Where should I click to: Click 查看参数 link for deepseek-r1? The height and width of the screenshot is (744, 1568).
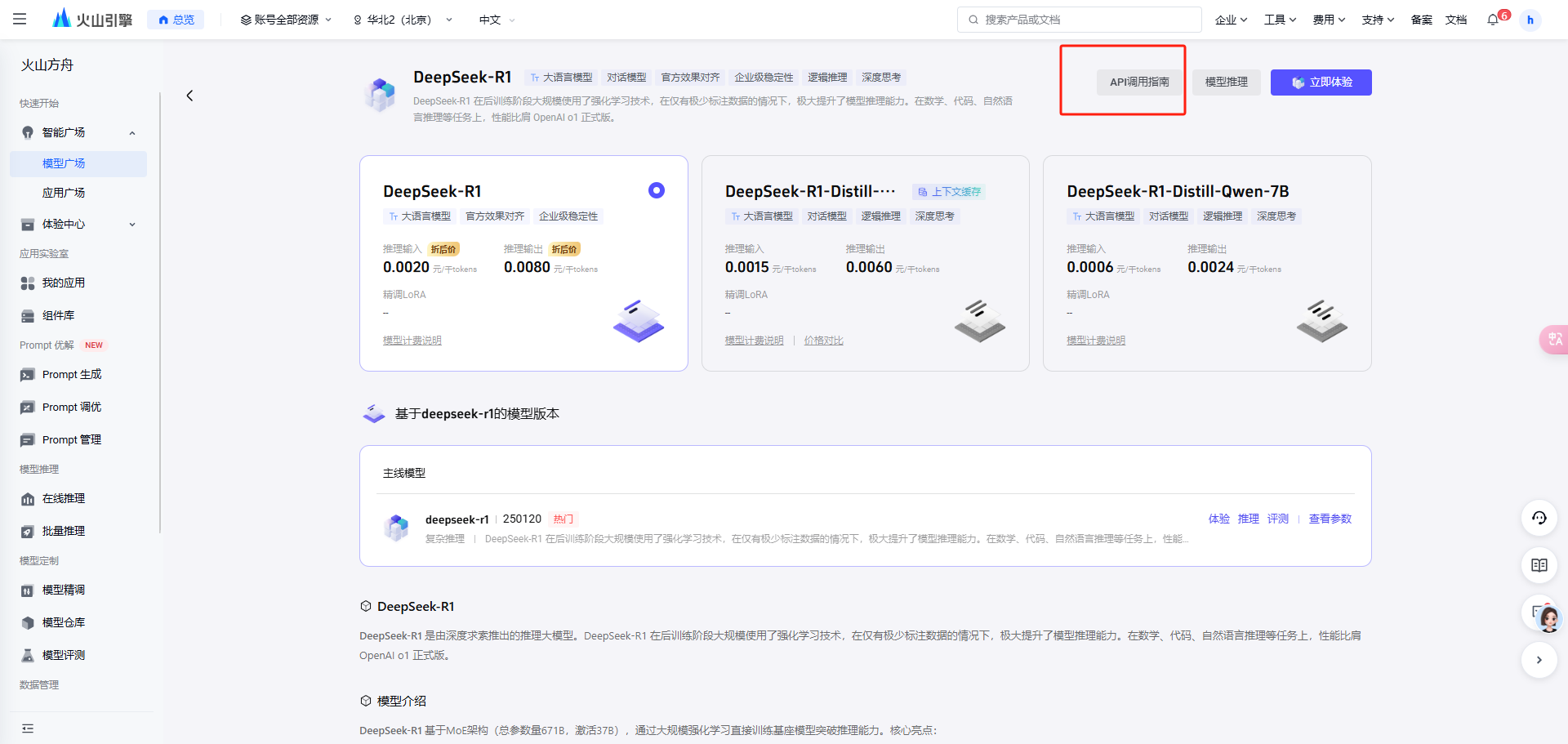pyautogui.click(x=1330, y=519)
